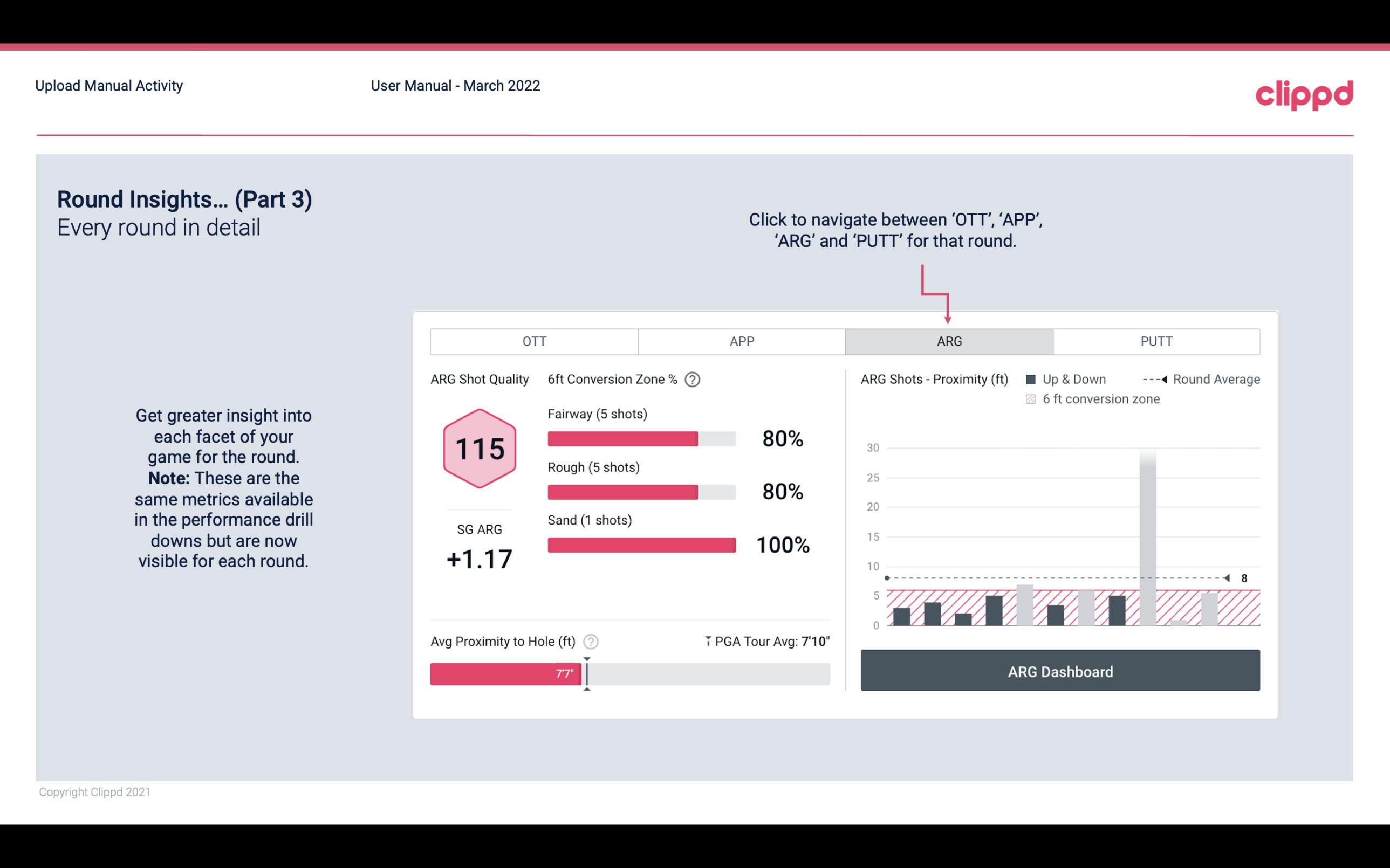Click the ARG Shot Quality hexagon score icon
The image size is (1390, 868).
pyautogui.click(x=479, y=448)
